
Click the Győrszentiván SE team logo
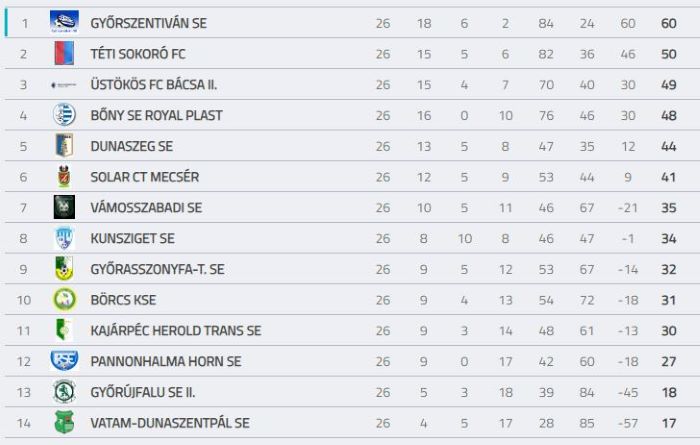[64, 22]
